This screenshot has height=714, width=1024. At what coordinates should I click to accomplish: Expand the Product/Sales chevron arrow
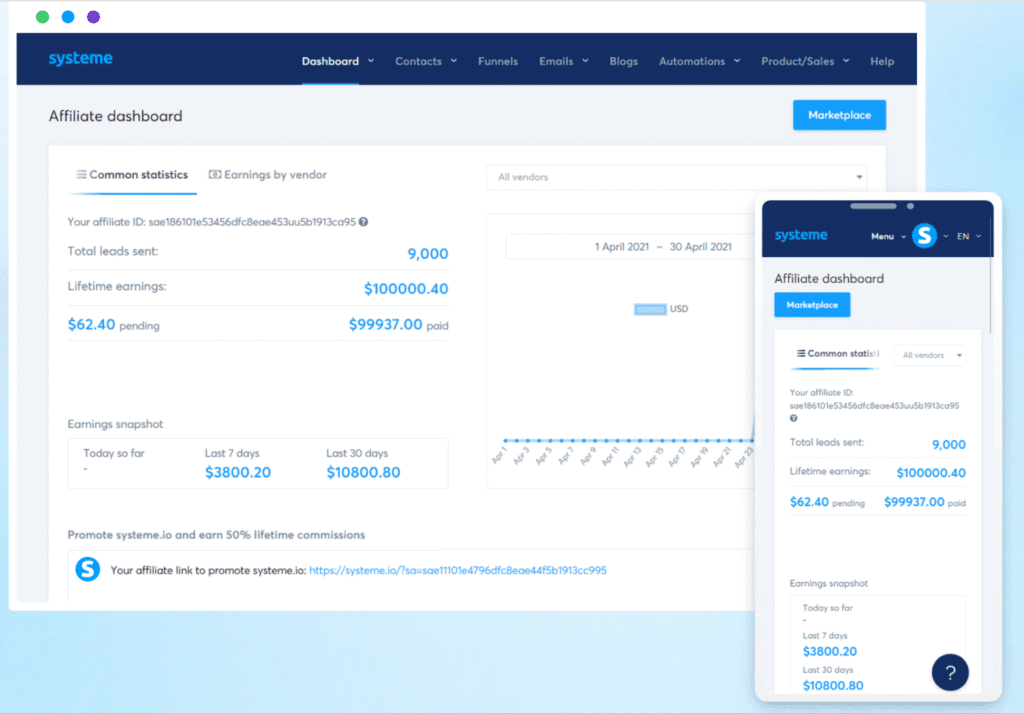[846, 61]
